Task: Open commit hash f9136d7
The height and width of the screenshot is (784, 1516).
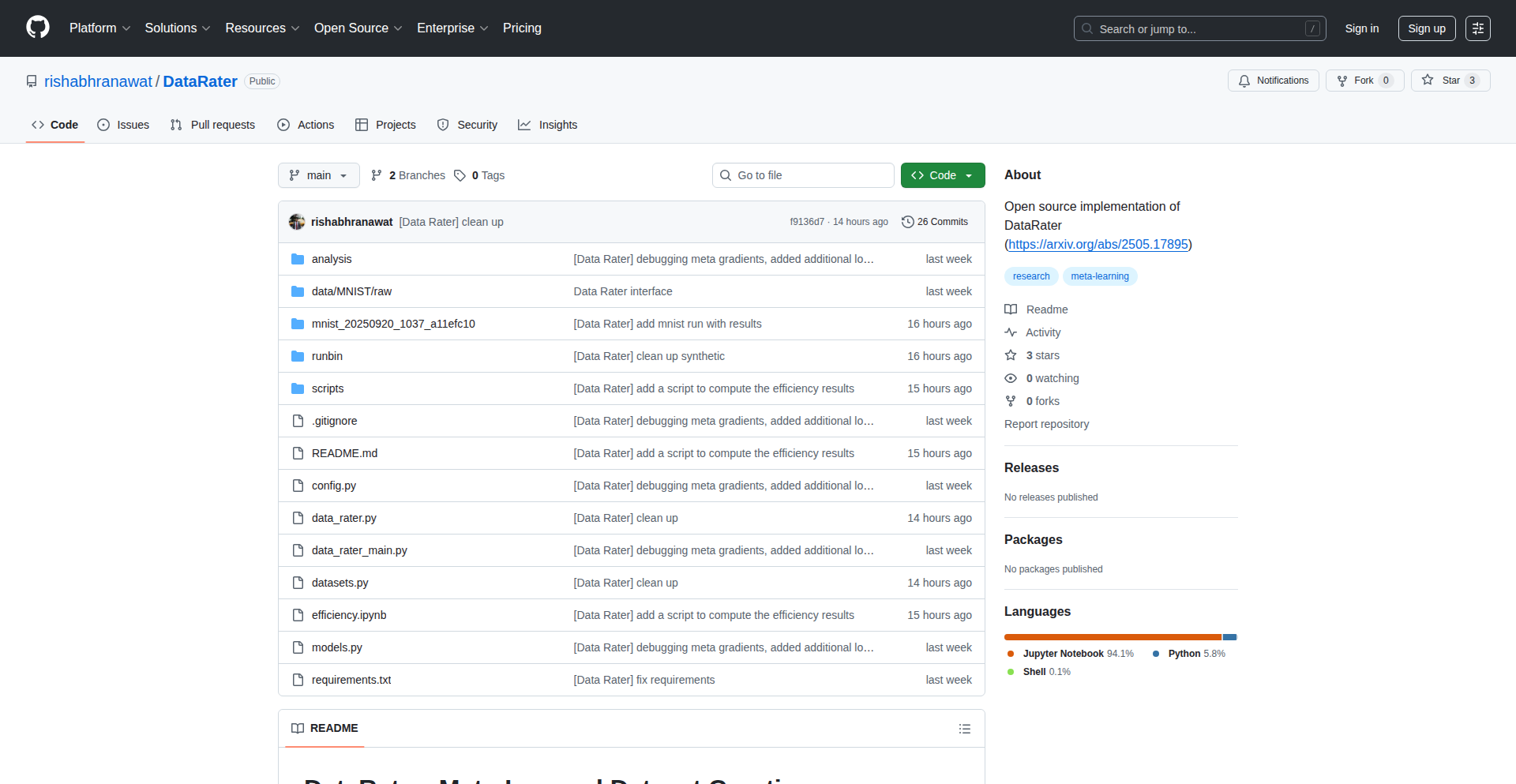Action: (x=806, y=222)
